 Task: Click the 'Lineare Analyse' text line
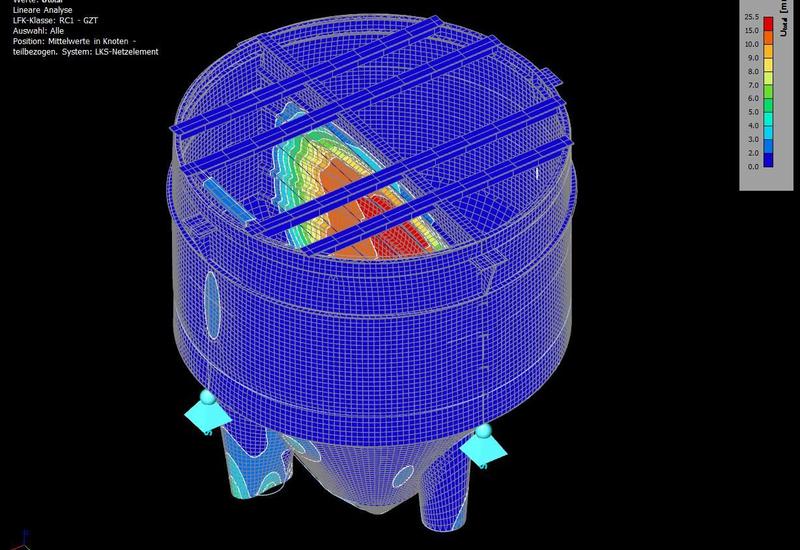pos(32,9)
